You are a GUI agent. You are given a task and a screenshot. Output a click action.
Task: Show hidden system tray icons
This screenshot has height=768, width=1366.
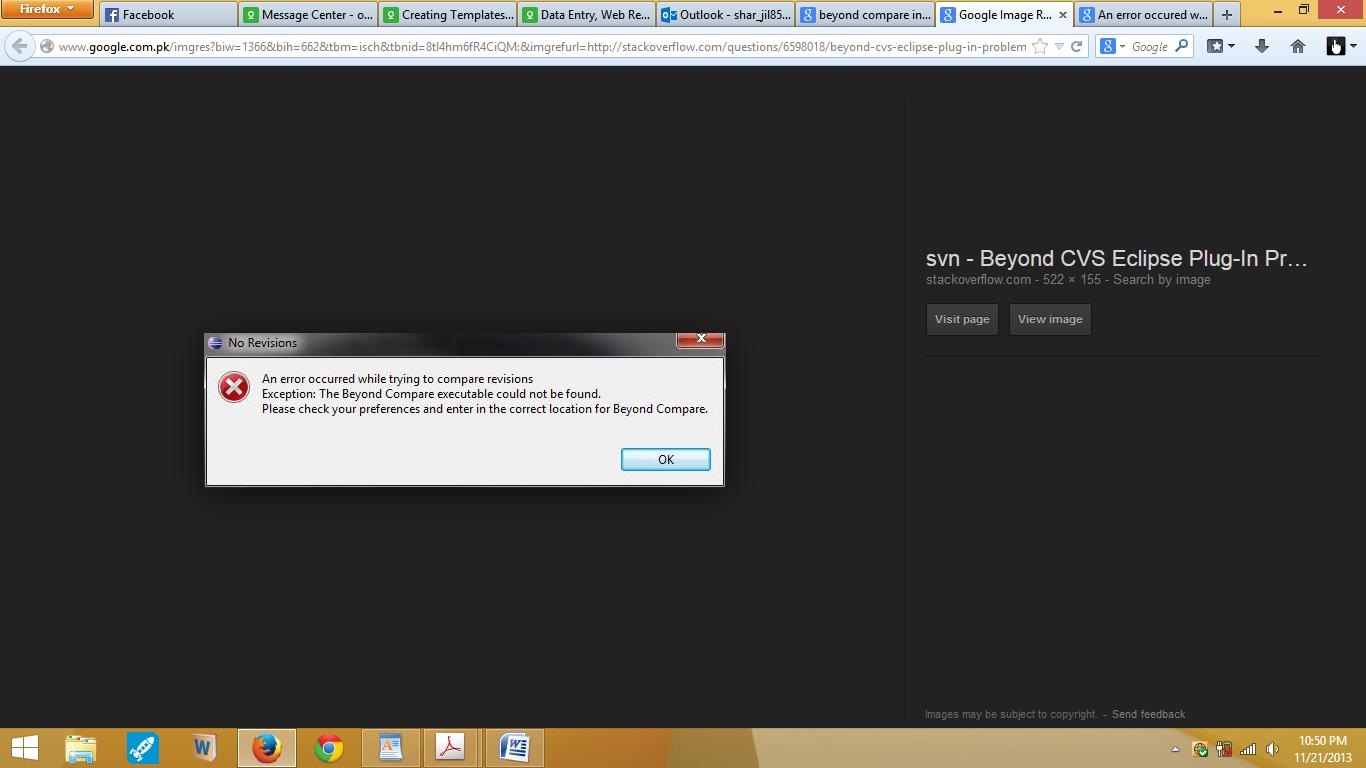1175,749
